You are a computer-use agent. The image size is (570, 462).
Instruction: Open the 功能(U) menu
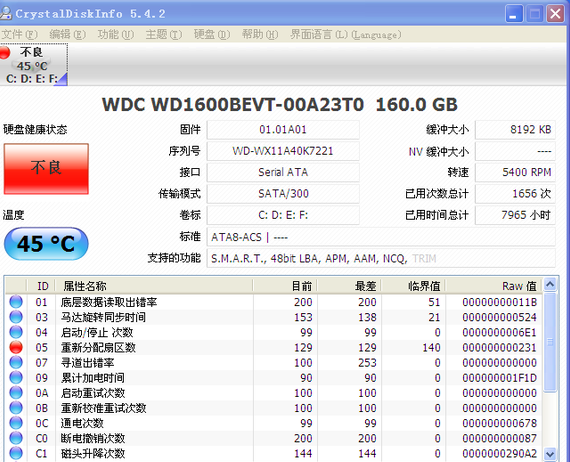(116, 35)
